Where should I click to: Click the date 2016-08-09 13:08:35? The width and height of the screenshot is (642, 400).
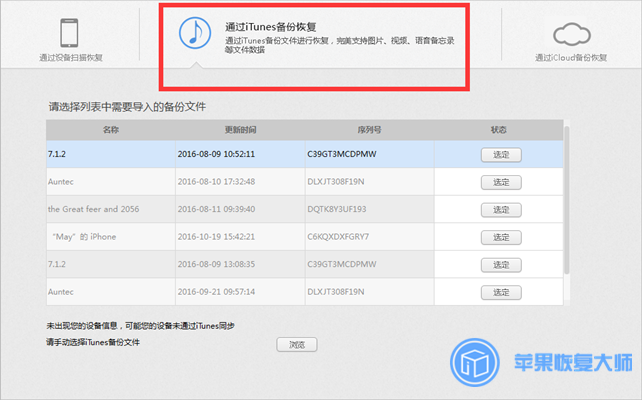216,264
